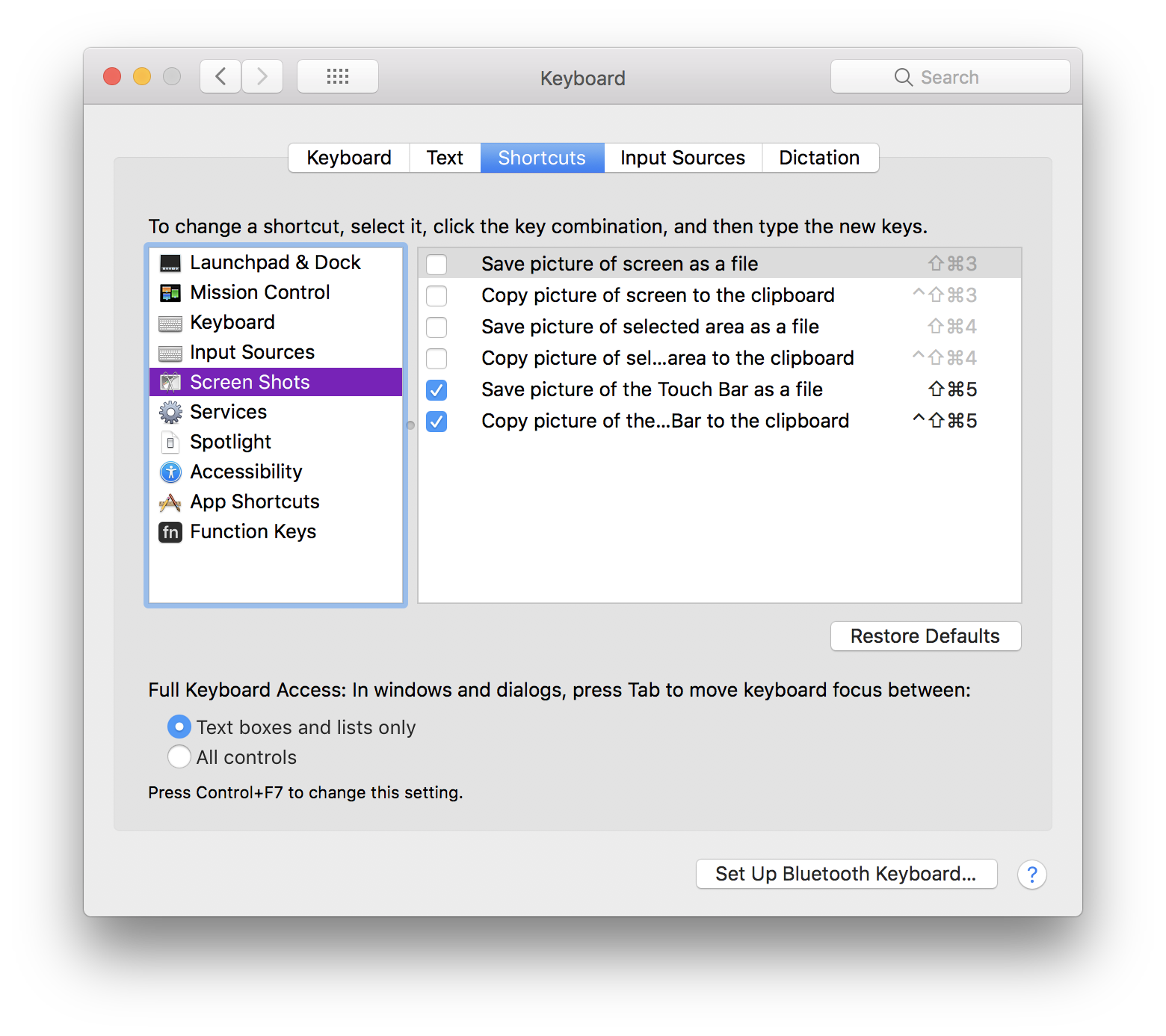Click the Services gear icon
This screenshot has height=1036, width=1166.
click(170, 412)
